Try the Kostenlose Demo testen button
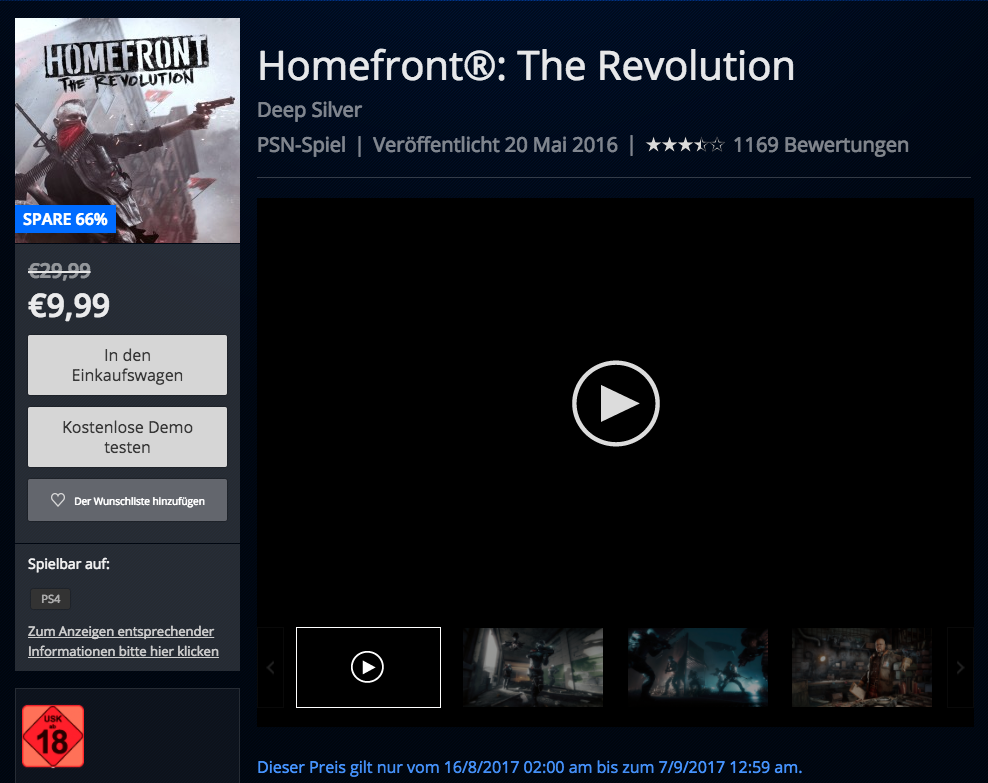988x783 pixels. [127, 437]
